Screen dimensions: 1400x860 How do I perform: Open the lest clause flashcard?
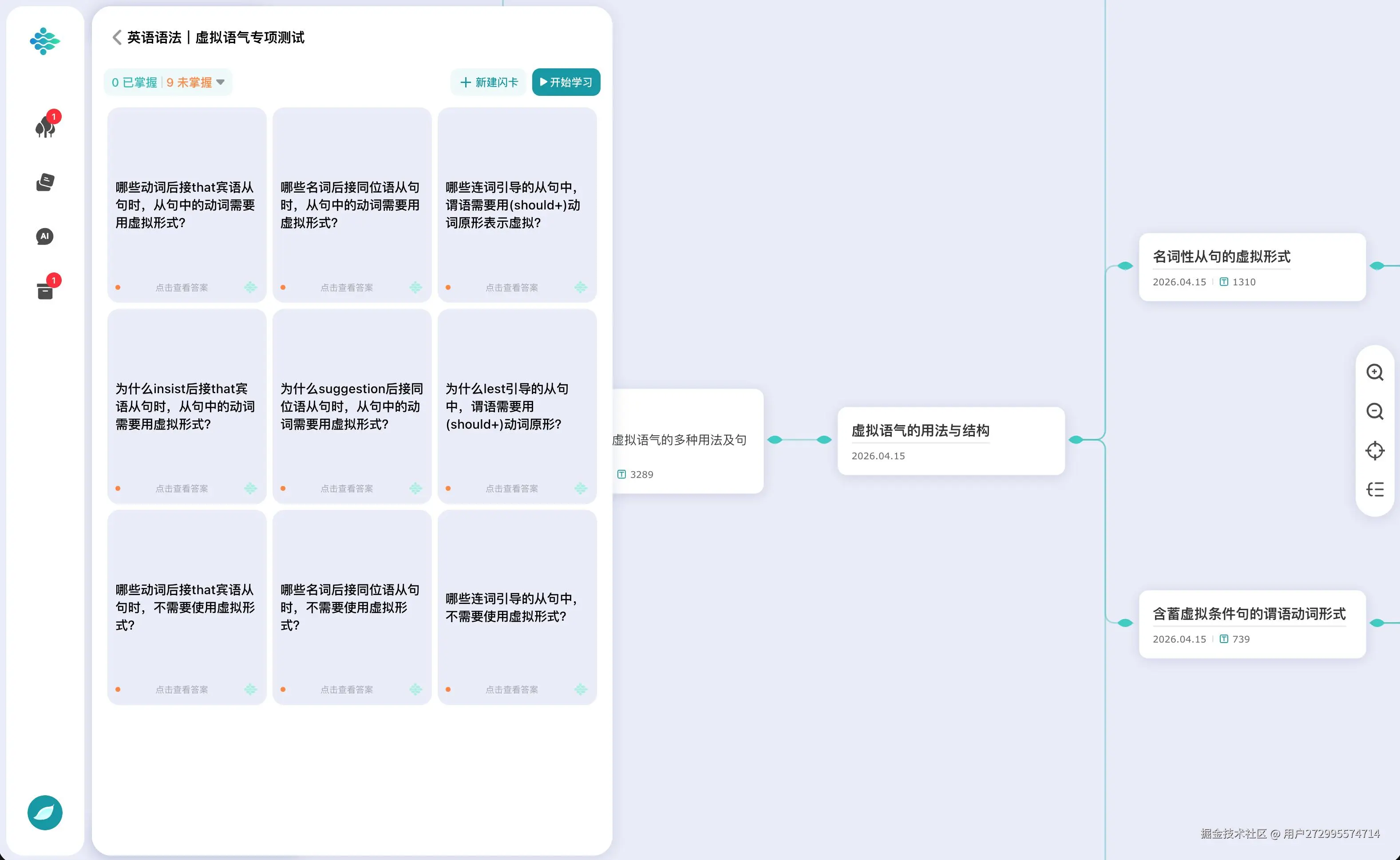(517, 406)
